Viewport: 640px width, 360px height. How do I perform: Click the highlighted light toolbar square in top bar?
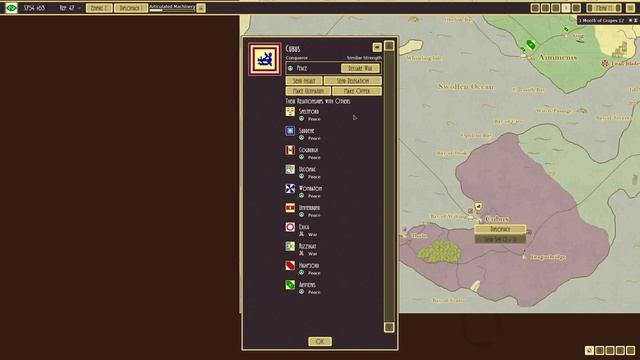click(x=566, y=8)
